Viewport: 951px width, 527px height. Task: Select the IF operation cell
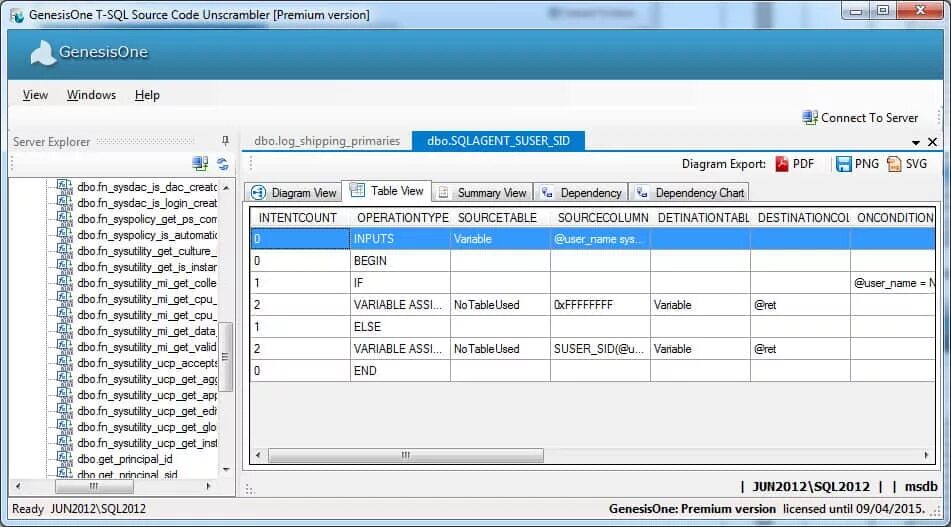(400, 283)
